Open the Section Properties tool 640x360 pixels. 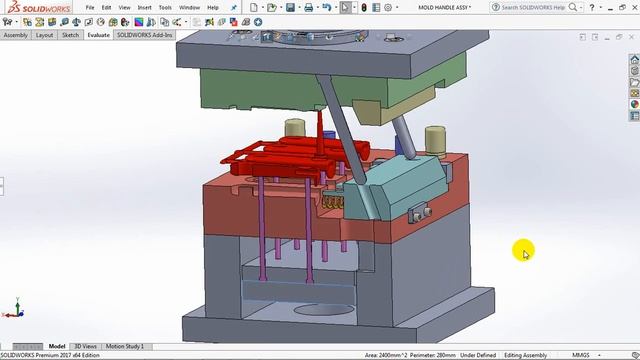[x=89, y=22]
